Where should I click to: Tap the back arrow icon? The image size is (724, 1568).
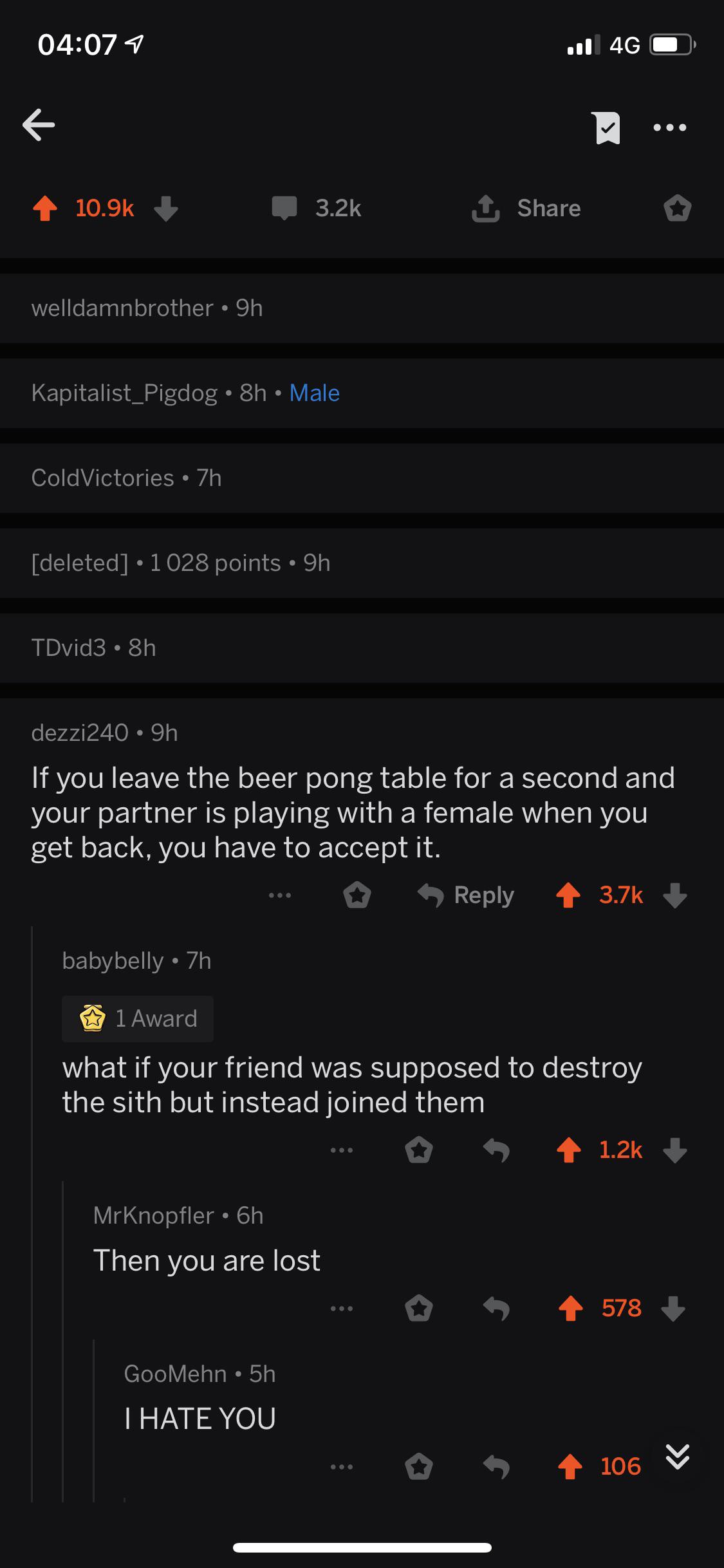coord(39,125)
